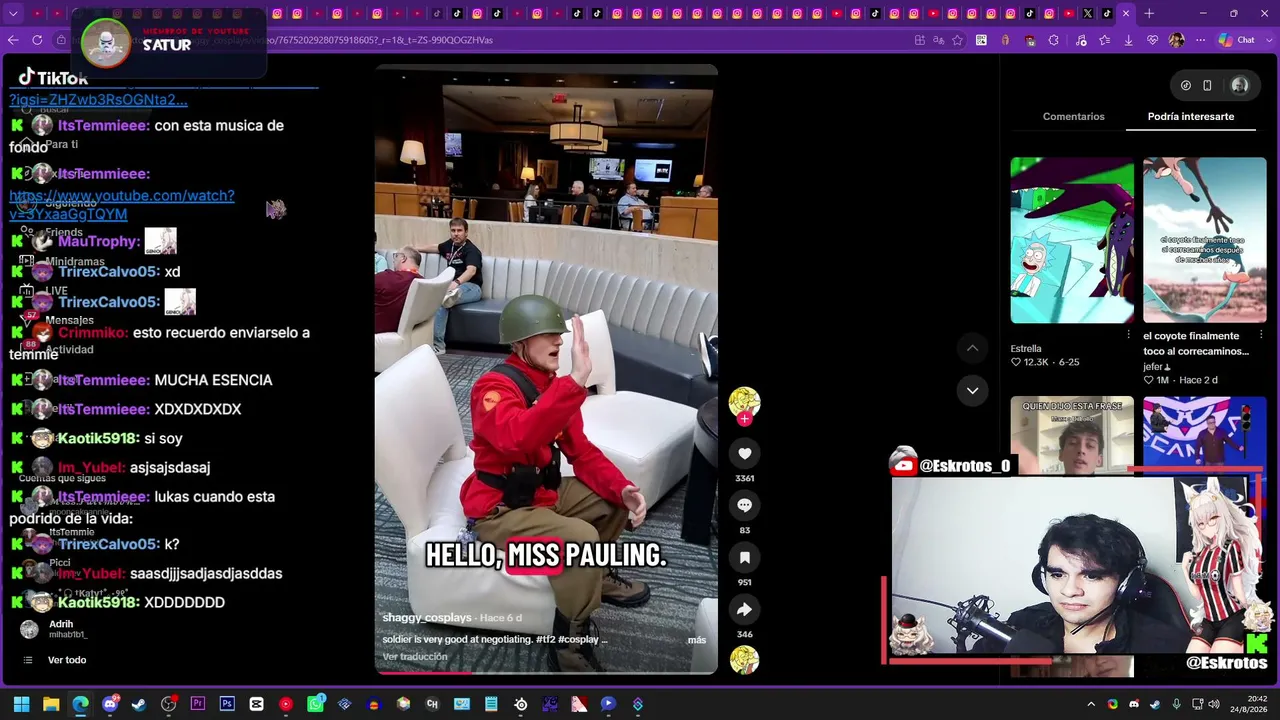The image size is (1280, 720).
Task: Click the TikTok logo
Action: pos(53,78)
